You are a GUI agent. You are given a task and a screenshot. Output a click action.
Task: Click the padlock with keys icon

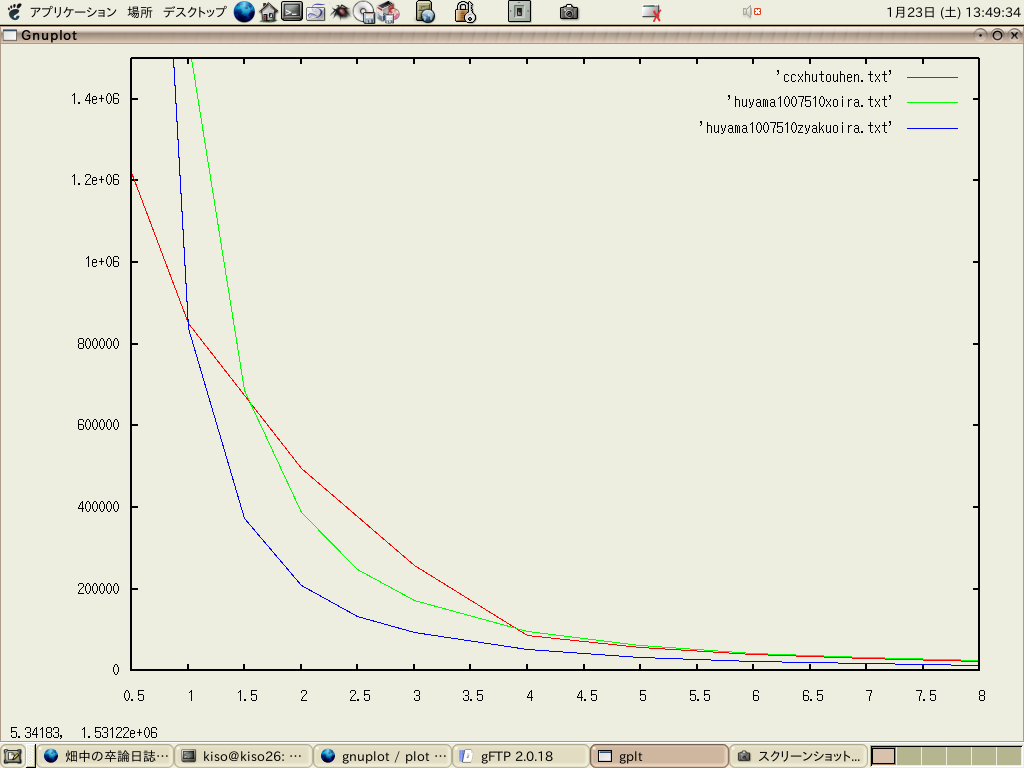tap(464, 12)
